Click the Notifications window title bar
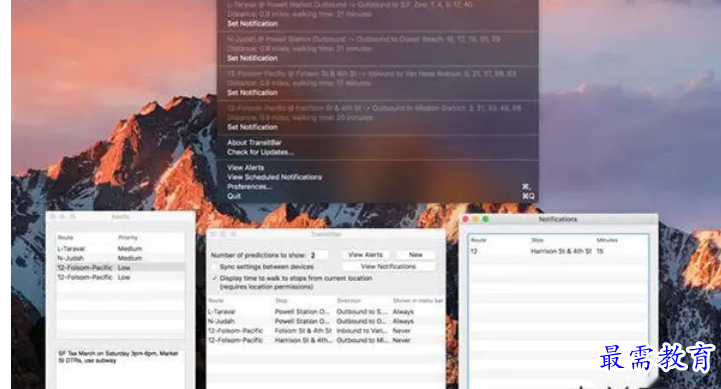This screenshot has height=389, width=721. 558,219
